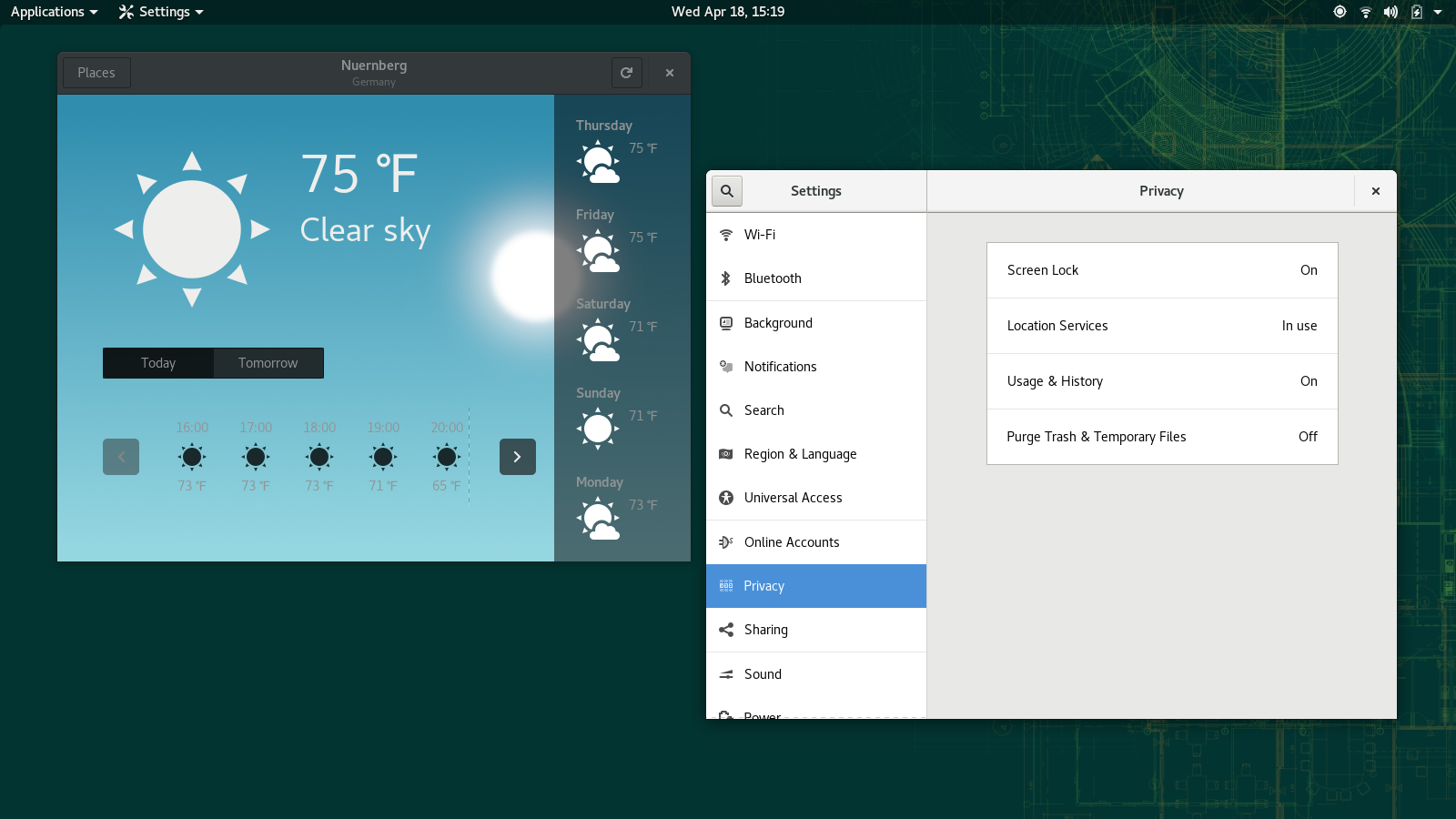Image resolution: width=1456 pixels, height=819 pixels.
Task: Switch the forecast to Tomorrow
Action: pyautogui.click(x=268, y=363)
